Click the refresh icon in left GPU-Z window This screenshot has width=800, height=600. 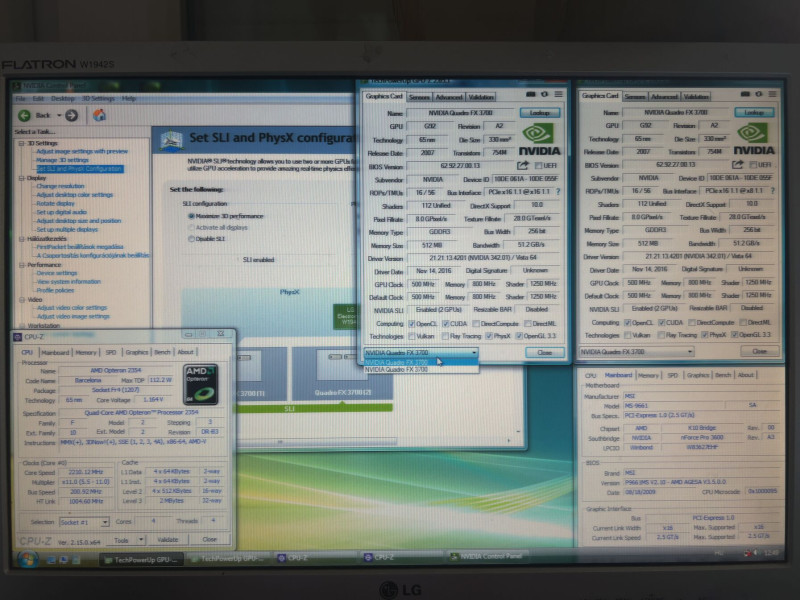(x=544, y=94)
